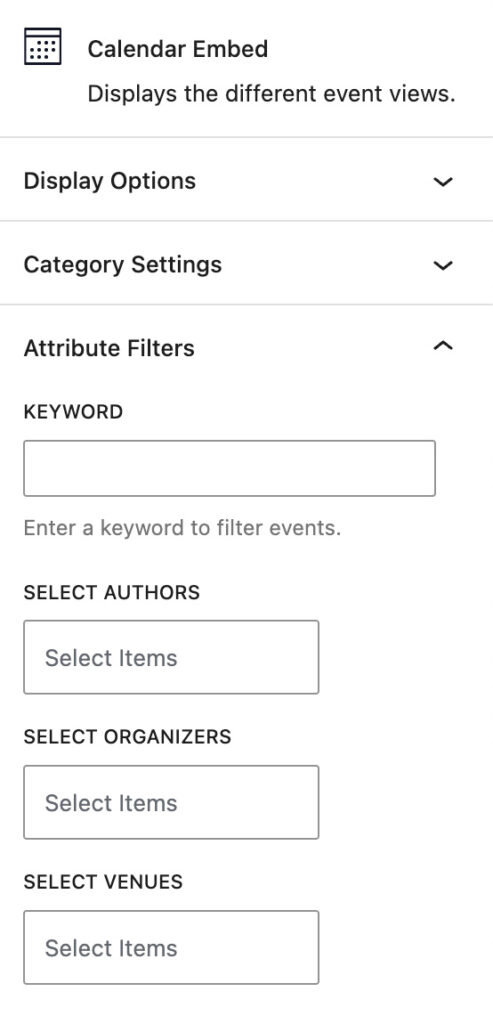Click 'Select Items' placeholder under Select Authors
493x1024 pixels.
coord(111,658)
